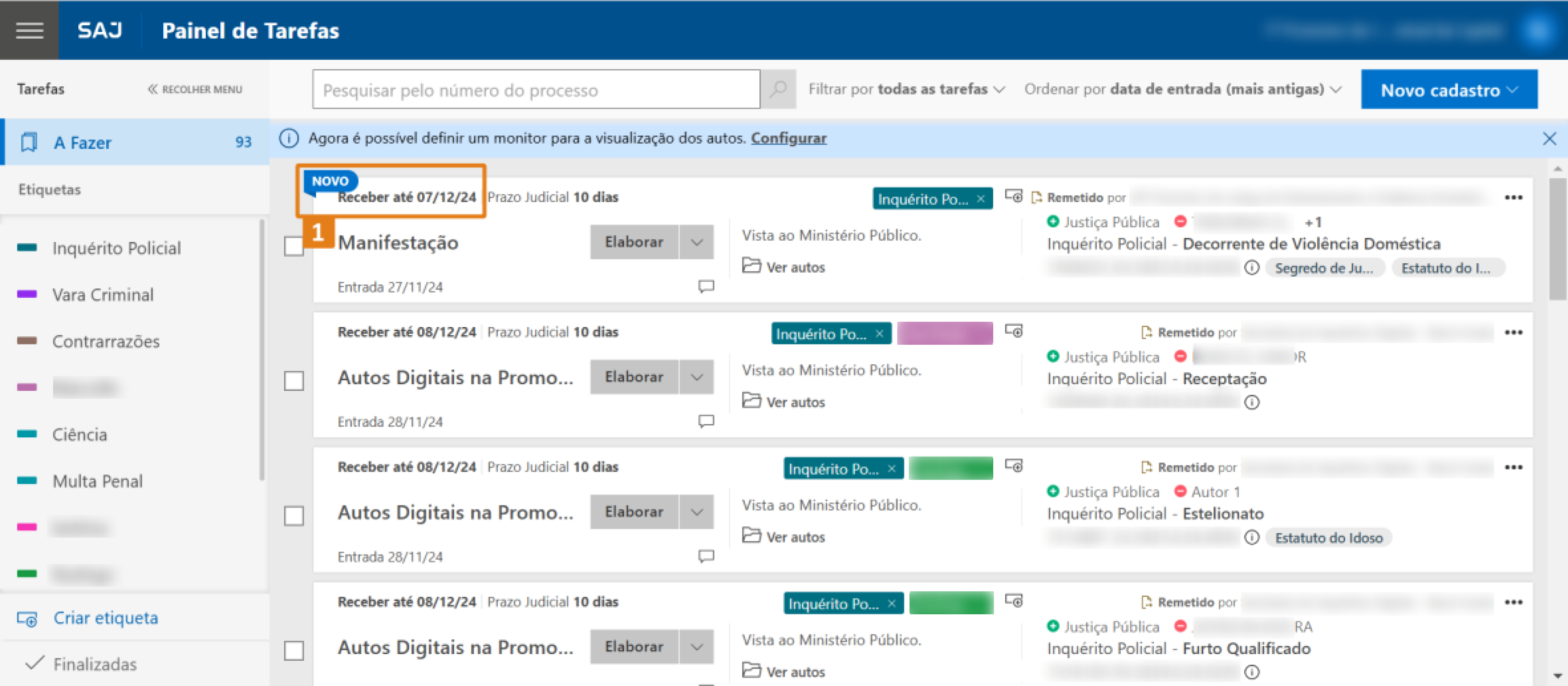Open the comment bubble on the Manifestação task

point(706,287)
